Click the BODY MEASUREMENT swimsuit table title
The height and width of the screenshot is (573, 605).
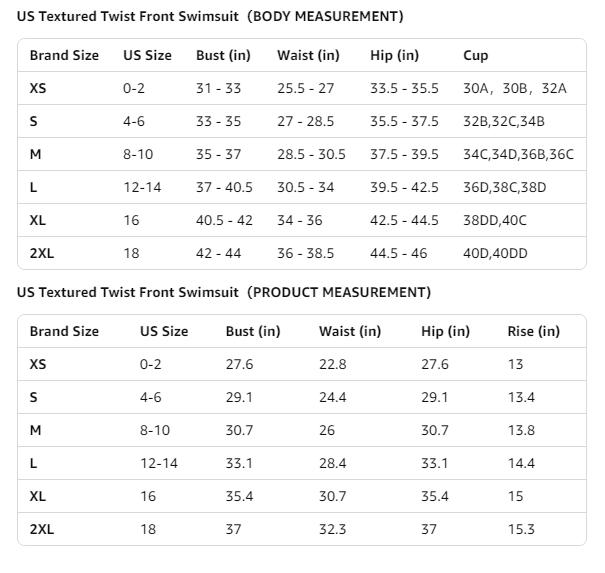210,17
